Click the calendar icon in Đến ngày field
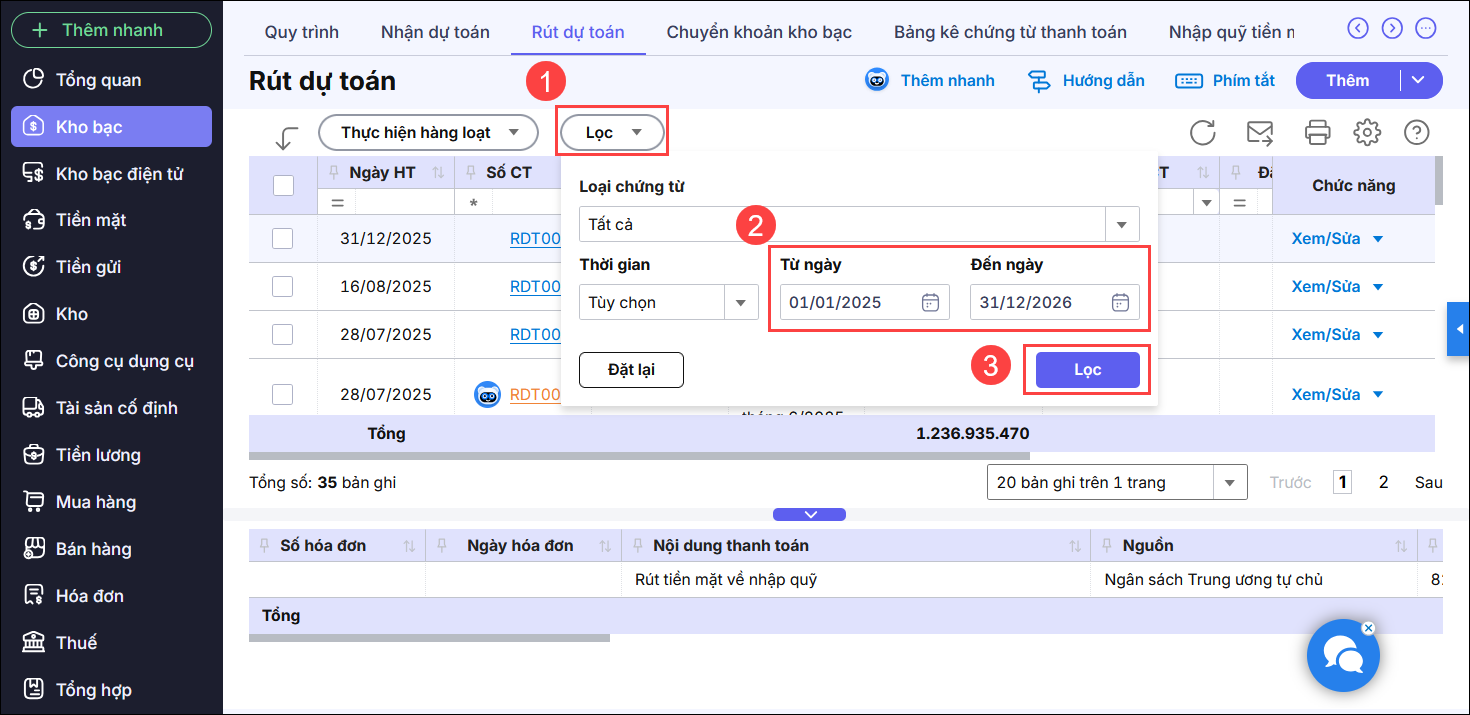 point(1120,302)
